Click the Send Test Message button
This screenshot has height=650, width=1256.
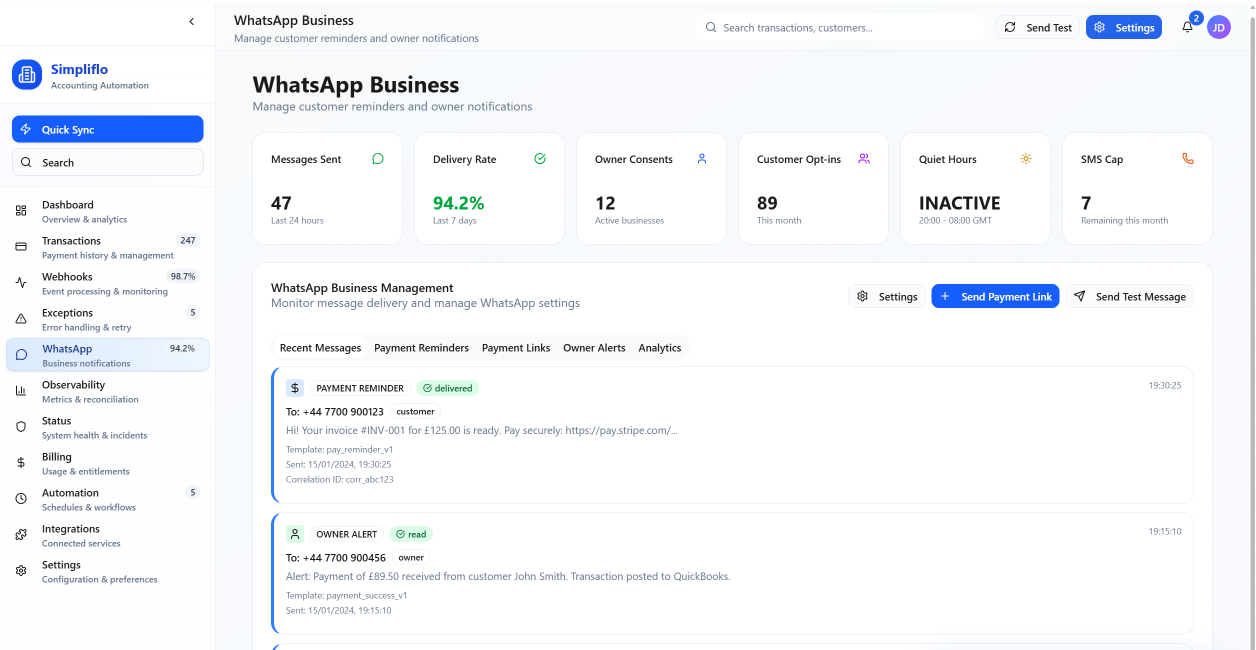click(x=1129, y=297)
